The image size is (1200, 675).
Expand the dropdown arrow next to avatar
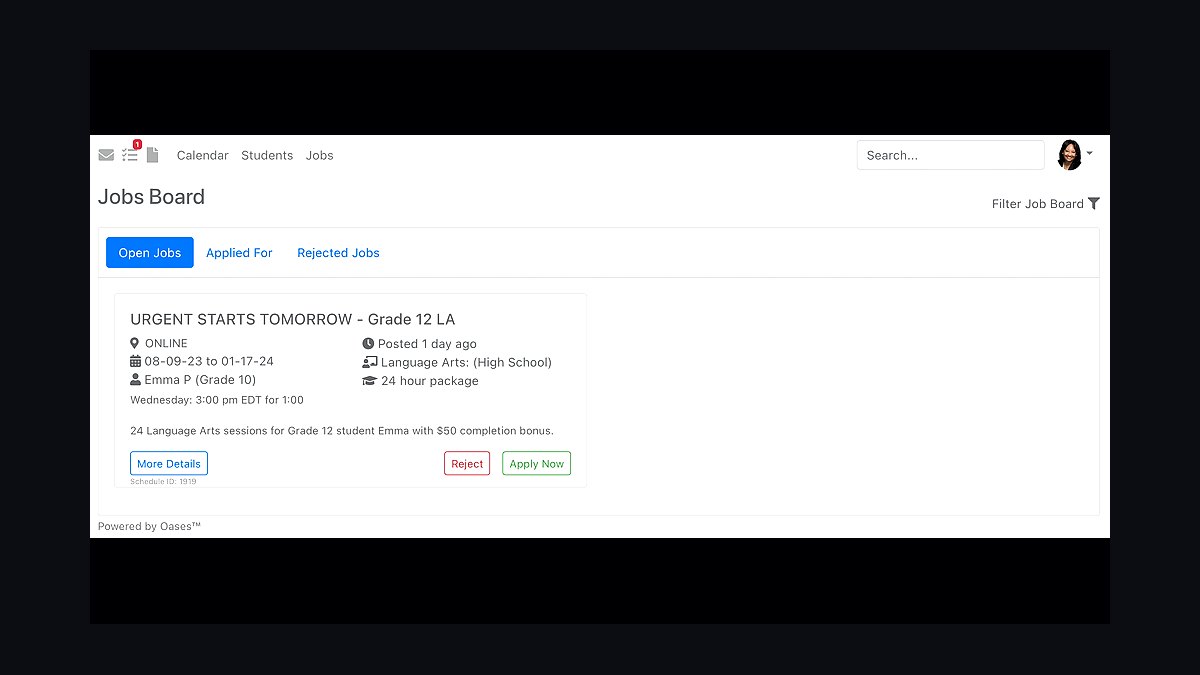pyautogui.click(x=1089, y=154)
